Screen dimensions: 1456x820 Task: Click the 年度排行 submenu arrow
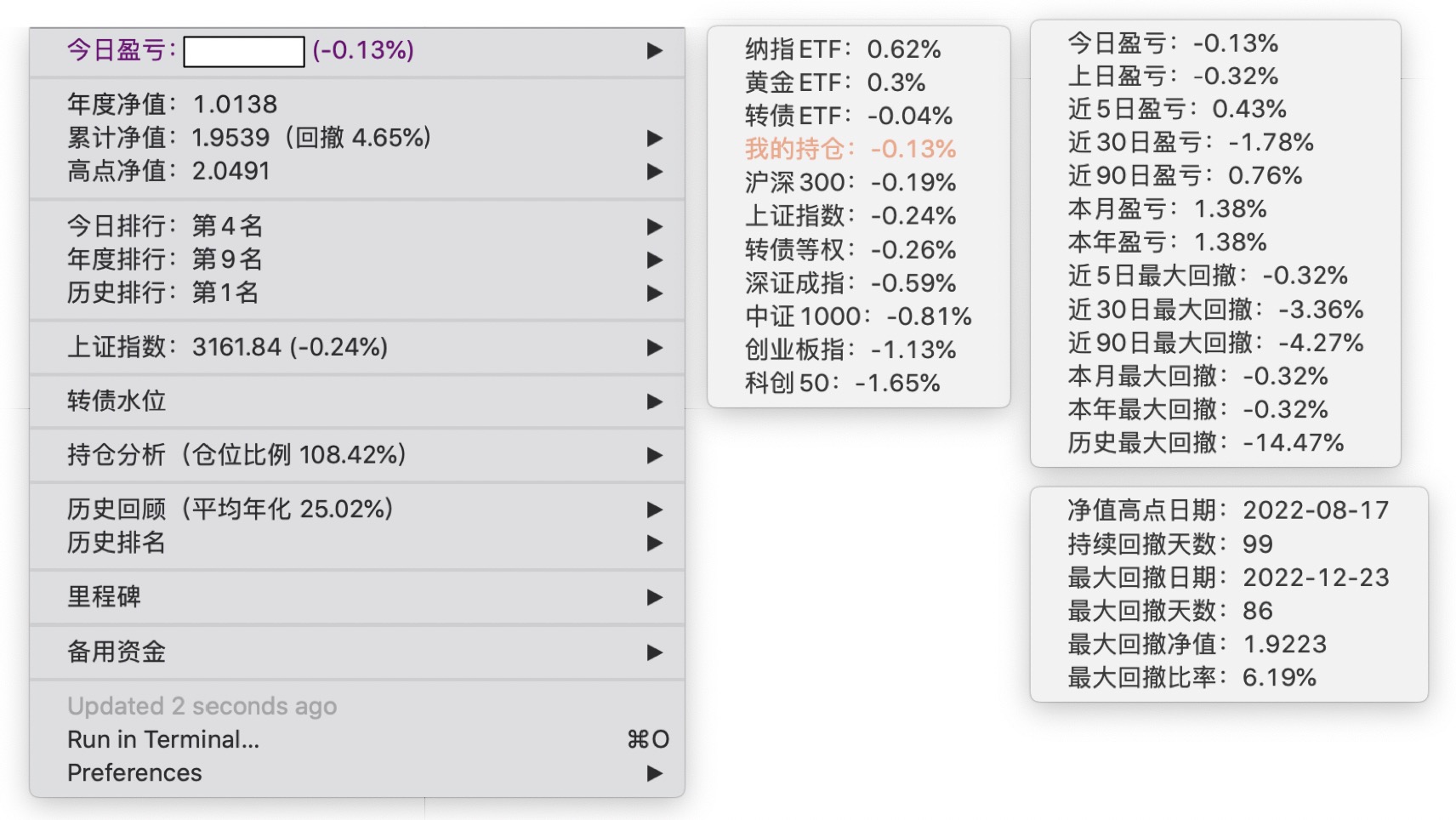pyautogui.click(x=654, y=259)
